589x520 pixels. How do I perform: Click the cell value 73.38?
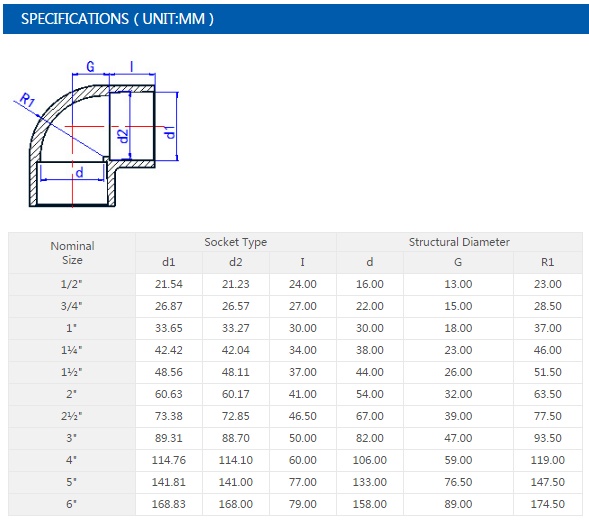tap(169, 416)
